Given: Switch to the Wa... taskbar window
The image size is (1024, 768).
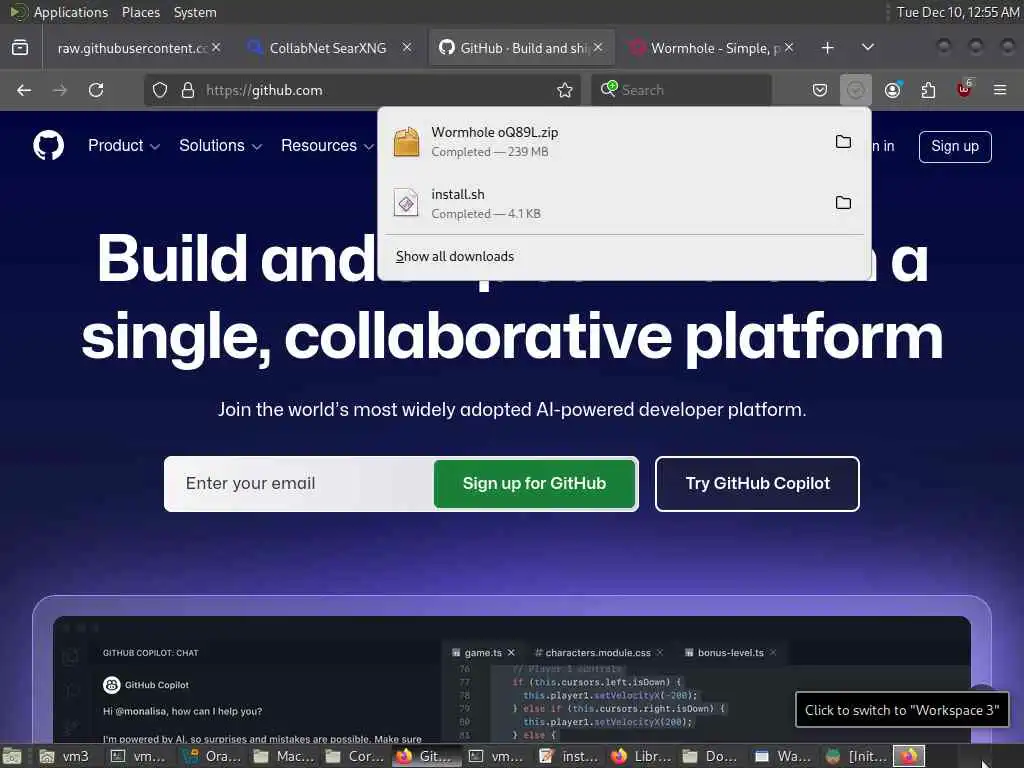Looking at the screenshot, I should 783,756.
